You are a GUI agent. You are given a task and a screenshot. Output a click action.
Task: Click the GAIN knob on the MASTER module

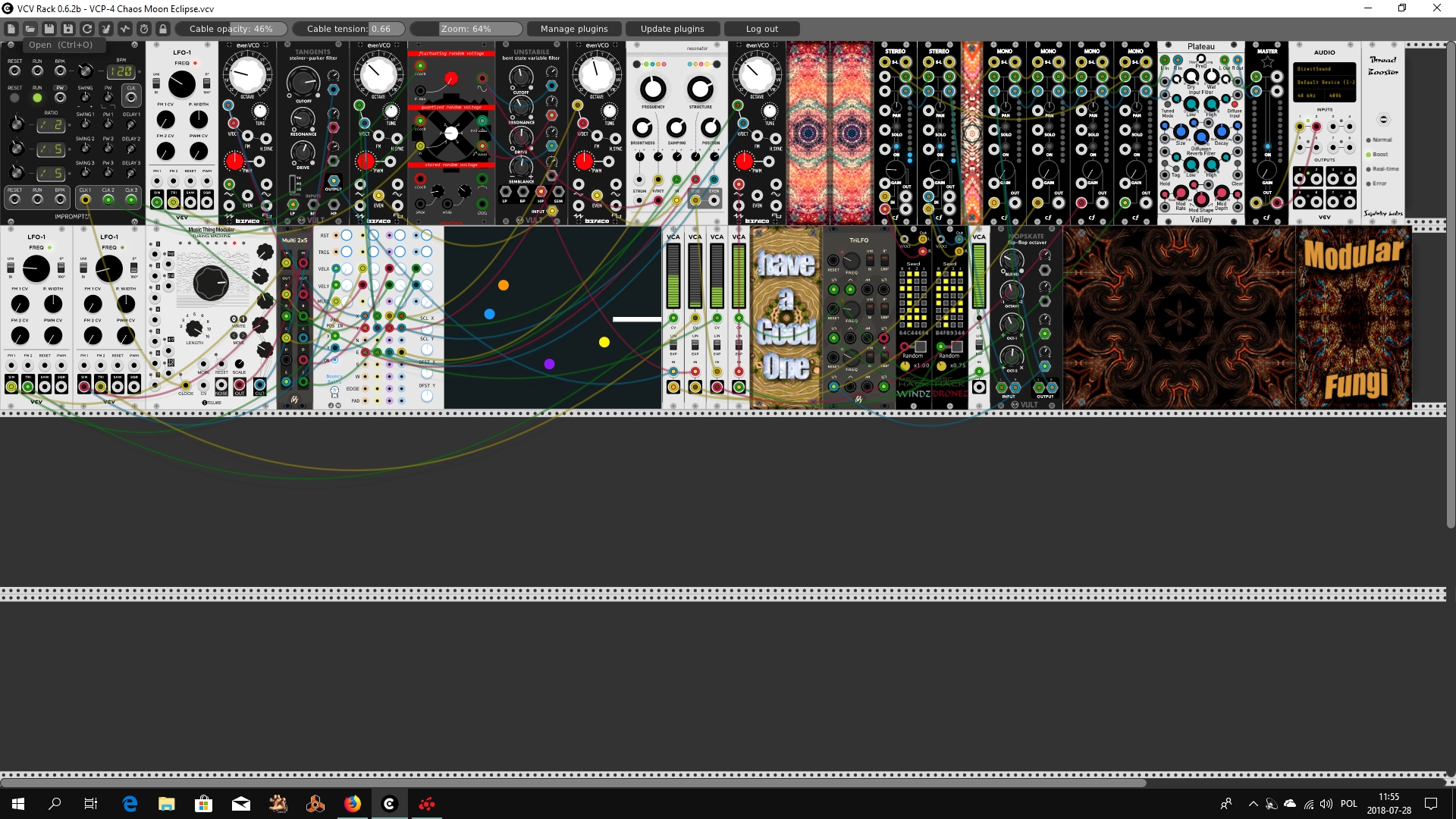[x=1267, y=169]
